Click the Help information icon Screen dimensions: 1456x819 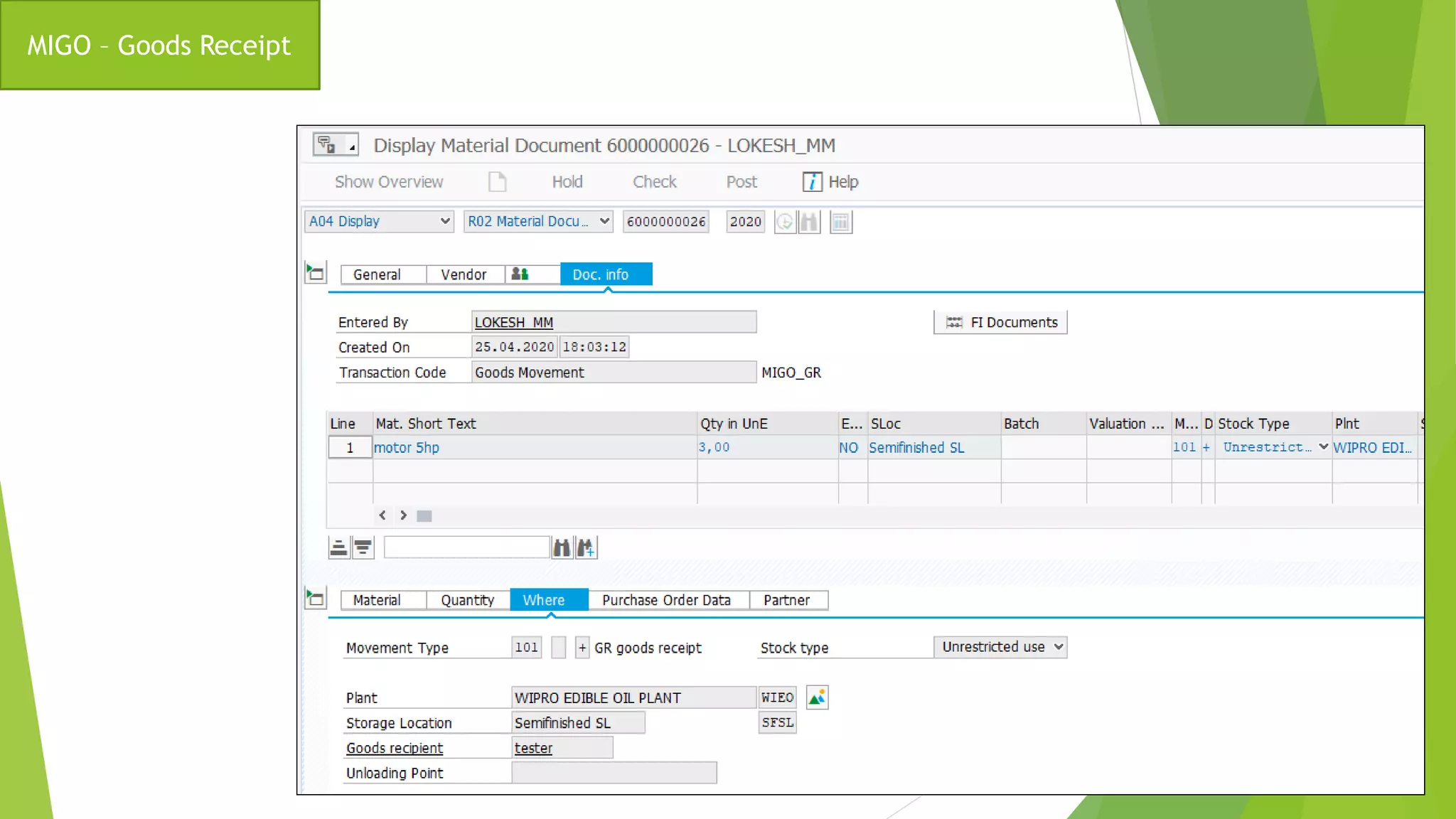(812, 182)
